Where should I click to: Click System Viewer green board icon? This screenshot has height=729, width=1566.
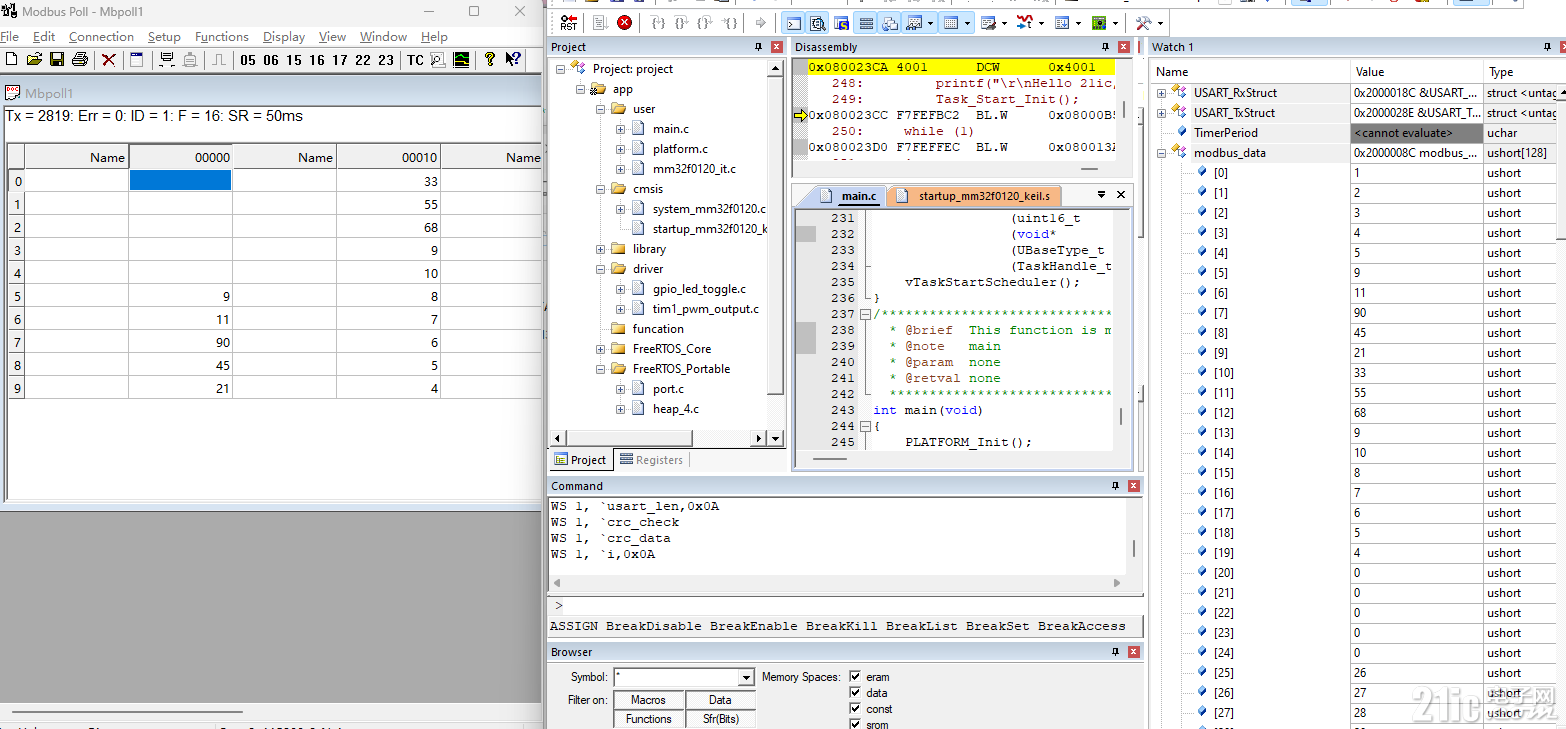pos(1099,23)
